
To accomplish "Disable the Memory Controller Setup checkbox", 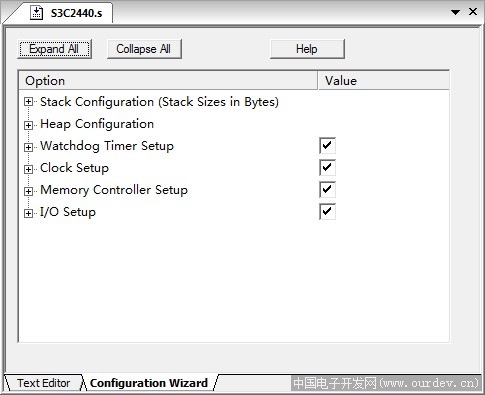I will pyautogui.click(x=327, y=190).
